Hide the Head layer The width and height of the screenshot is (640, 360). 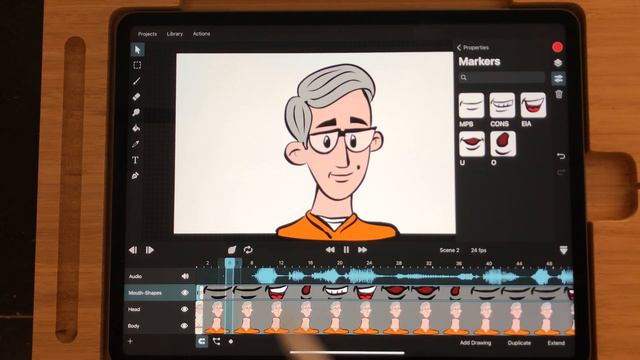184,309
